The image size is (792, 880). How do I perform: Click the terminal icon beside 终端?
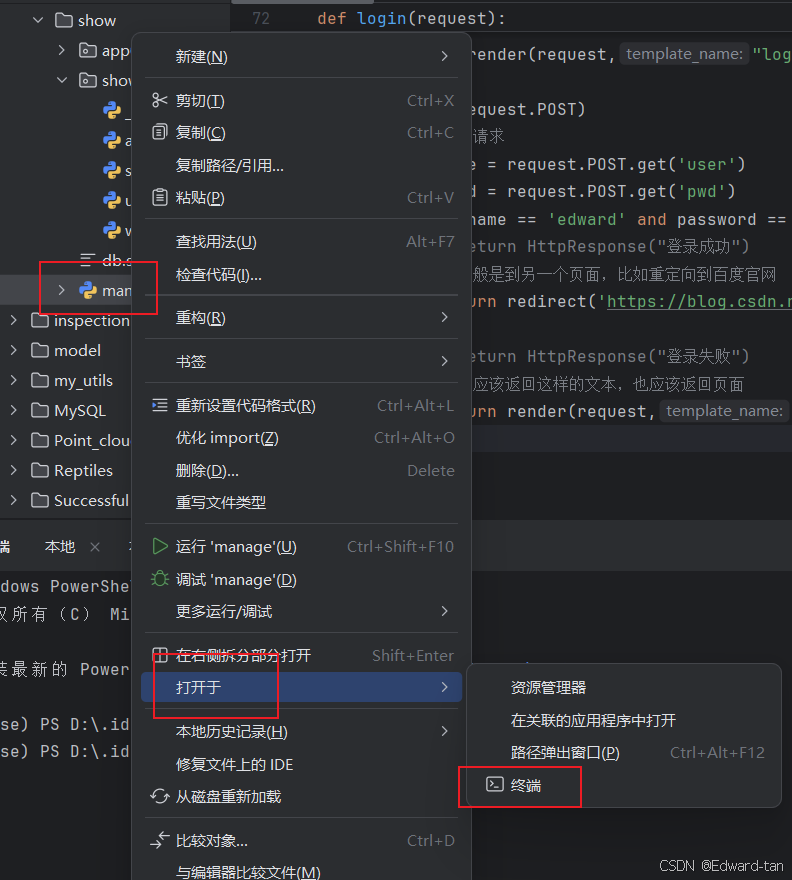coord(495,785)
